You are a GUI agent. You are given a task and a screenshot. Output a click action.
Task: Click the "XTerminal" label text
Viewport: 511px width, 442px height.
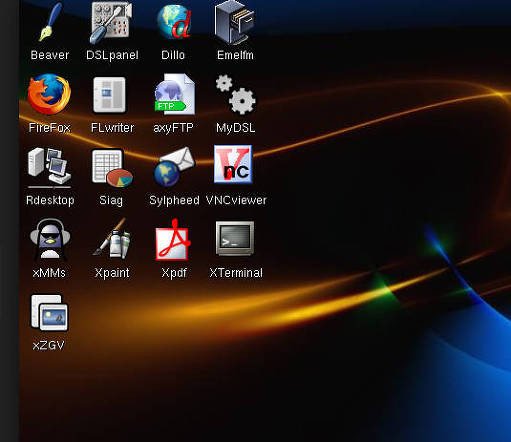(236, 273)
